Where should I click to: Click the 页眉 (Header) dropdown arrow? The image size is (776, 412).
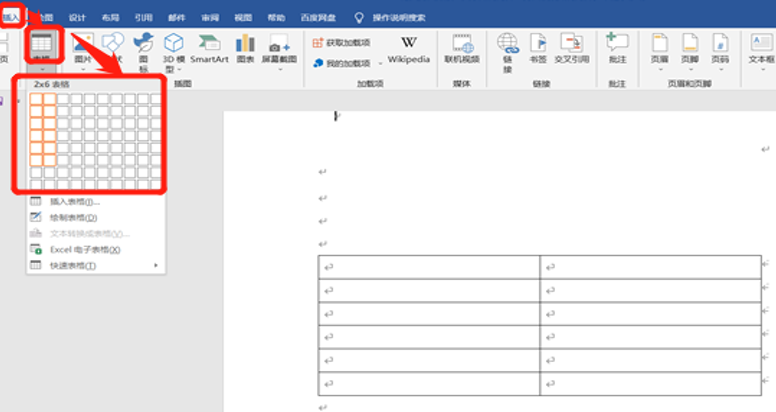click(660, 69)
